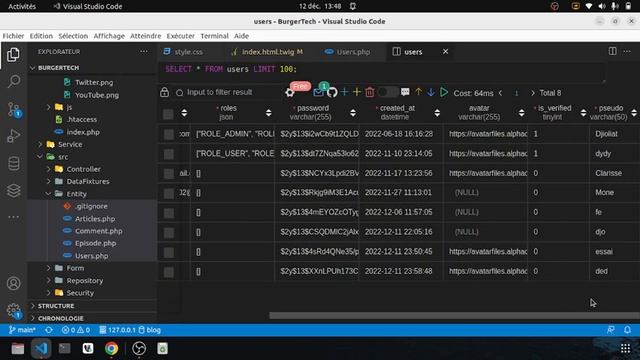Open result settings gear icon
The height and width of the screenshot is (360, 640).
click(290, 93)
